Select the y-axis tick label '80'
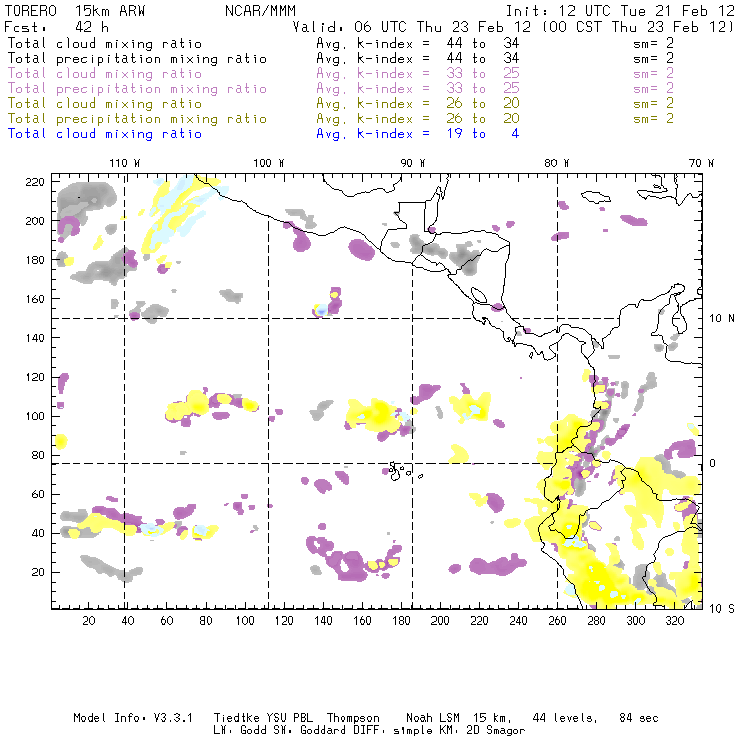The width and height of the screenshot is (740, 740). click(38, 455)
